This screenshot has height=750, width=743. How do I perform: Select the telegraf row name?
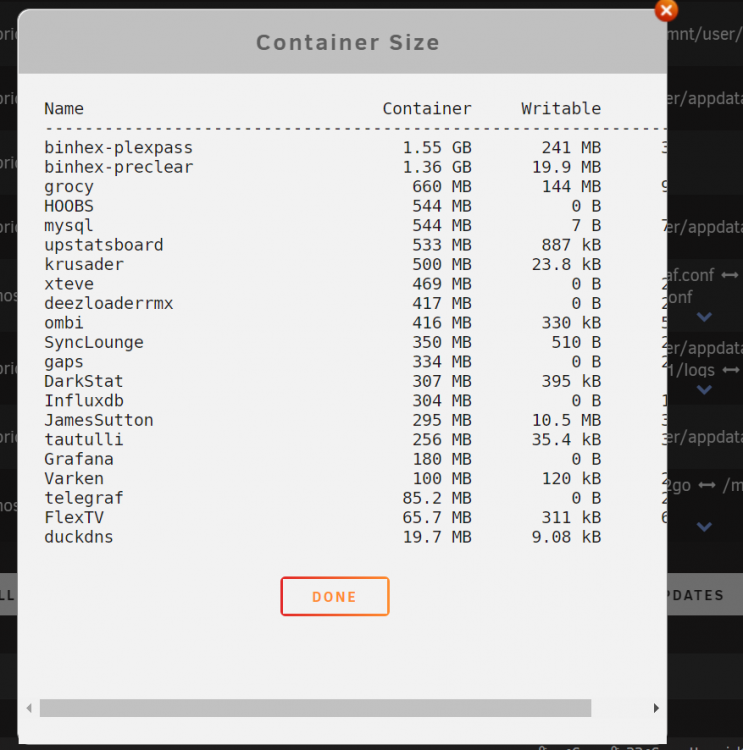(x=84, y=498)
